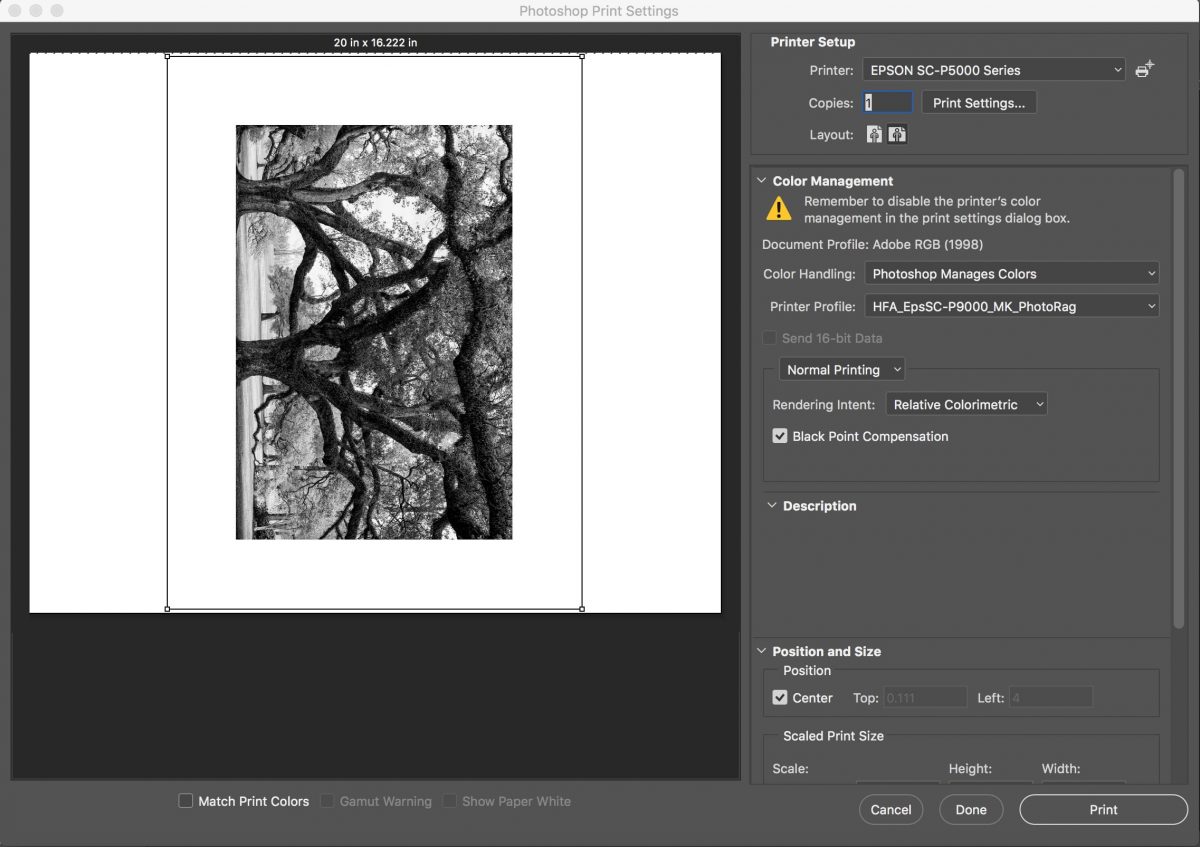Enable the Match Print Colors checkbox
This screenshot has height=847, width=1200.
tap(185, 801)
